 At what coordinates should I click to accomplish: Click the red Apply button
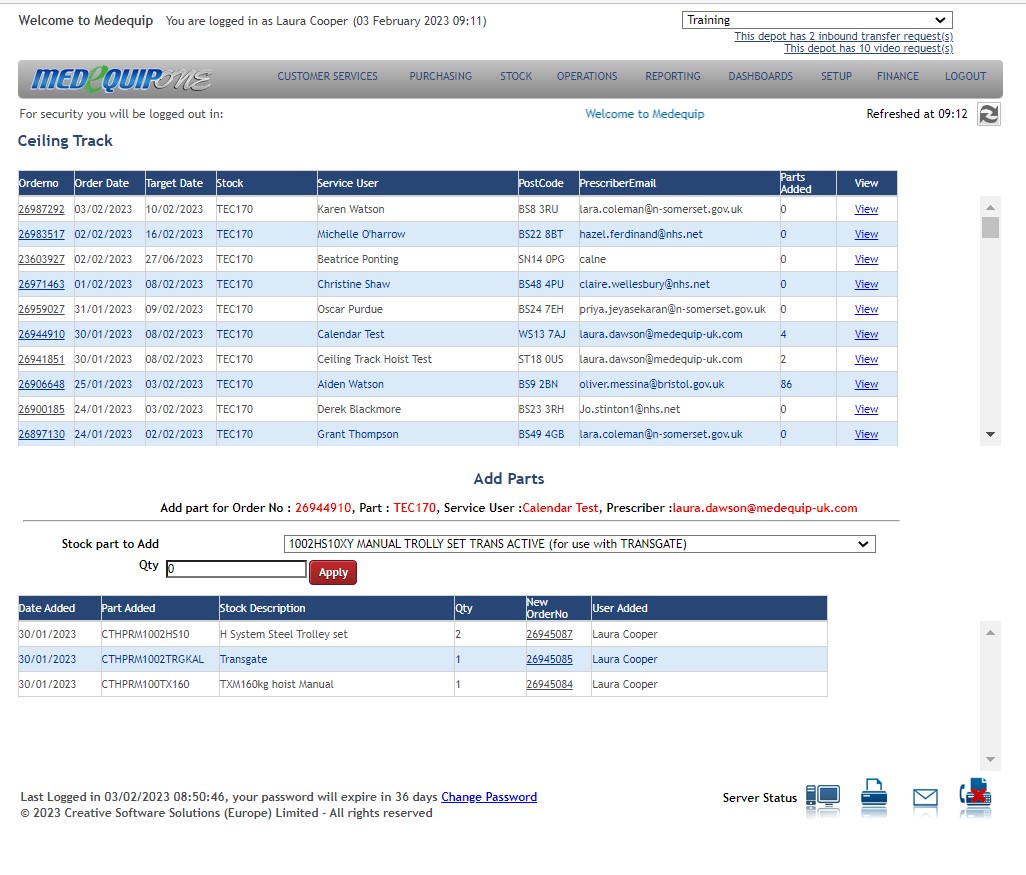pos(333,572)
